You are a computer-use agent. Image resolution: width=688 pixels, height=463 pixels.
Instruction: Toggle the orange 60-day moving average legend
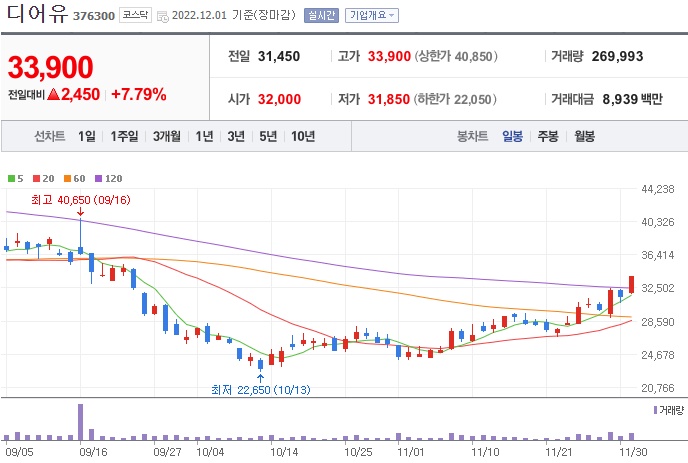73,178
